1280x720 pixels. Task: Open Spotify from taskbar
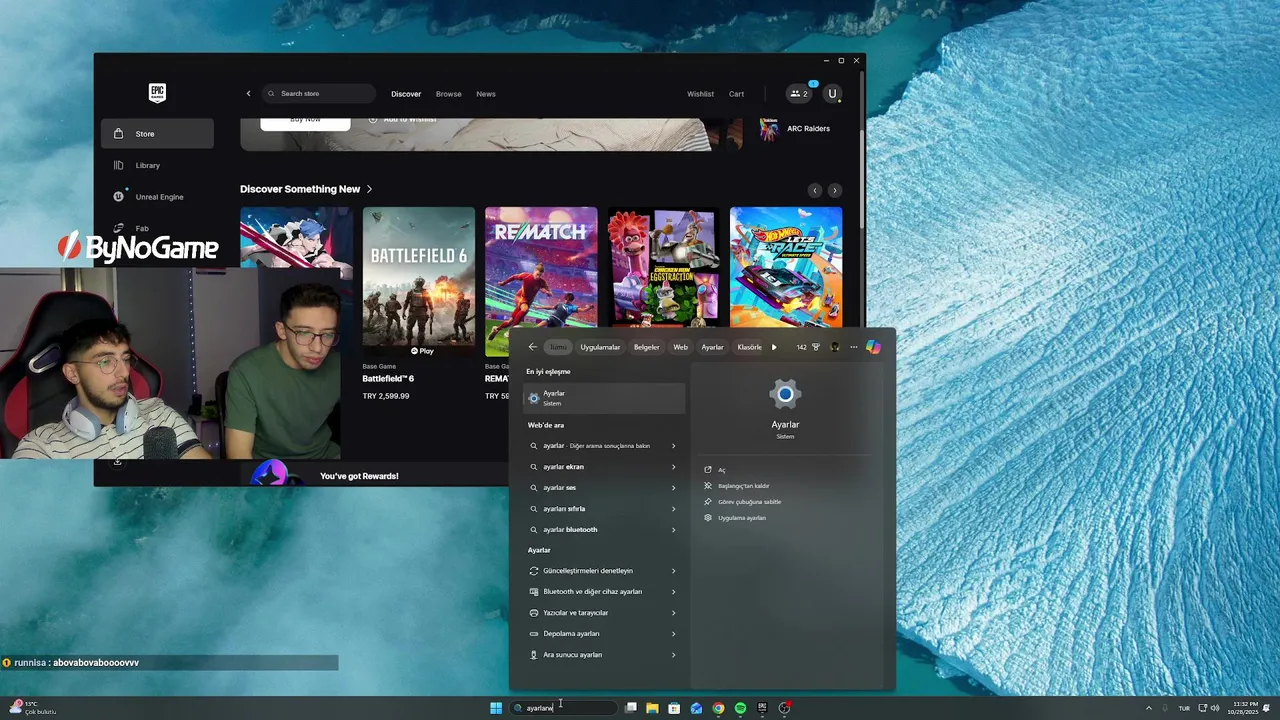(x=740, y=708)
